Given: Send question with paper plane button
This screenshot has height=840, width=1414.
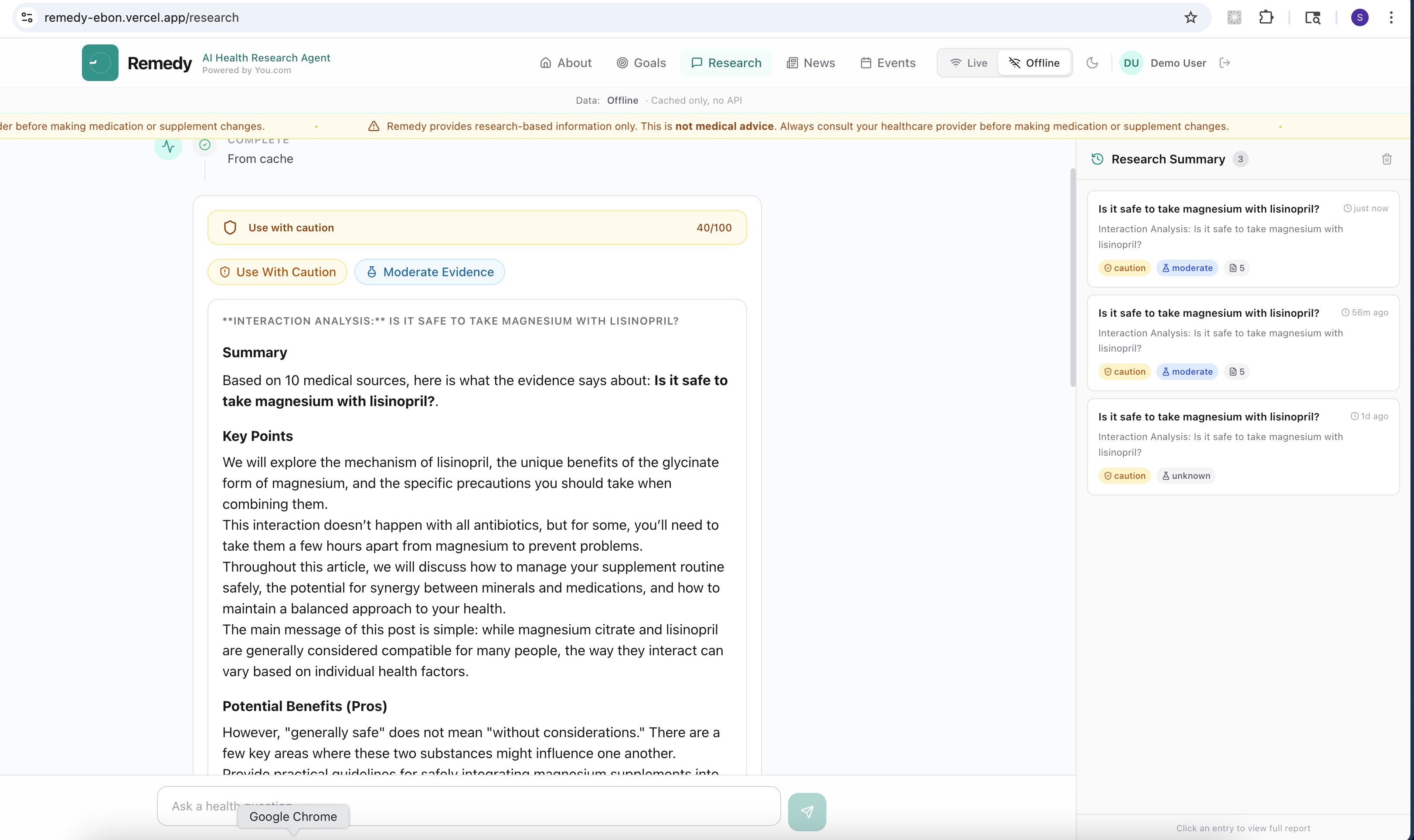Looking at the screenshot, I should coord(807,812).
